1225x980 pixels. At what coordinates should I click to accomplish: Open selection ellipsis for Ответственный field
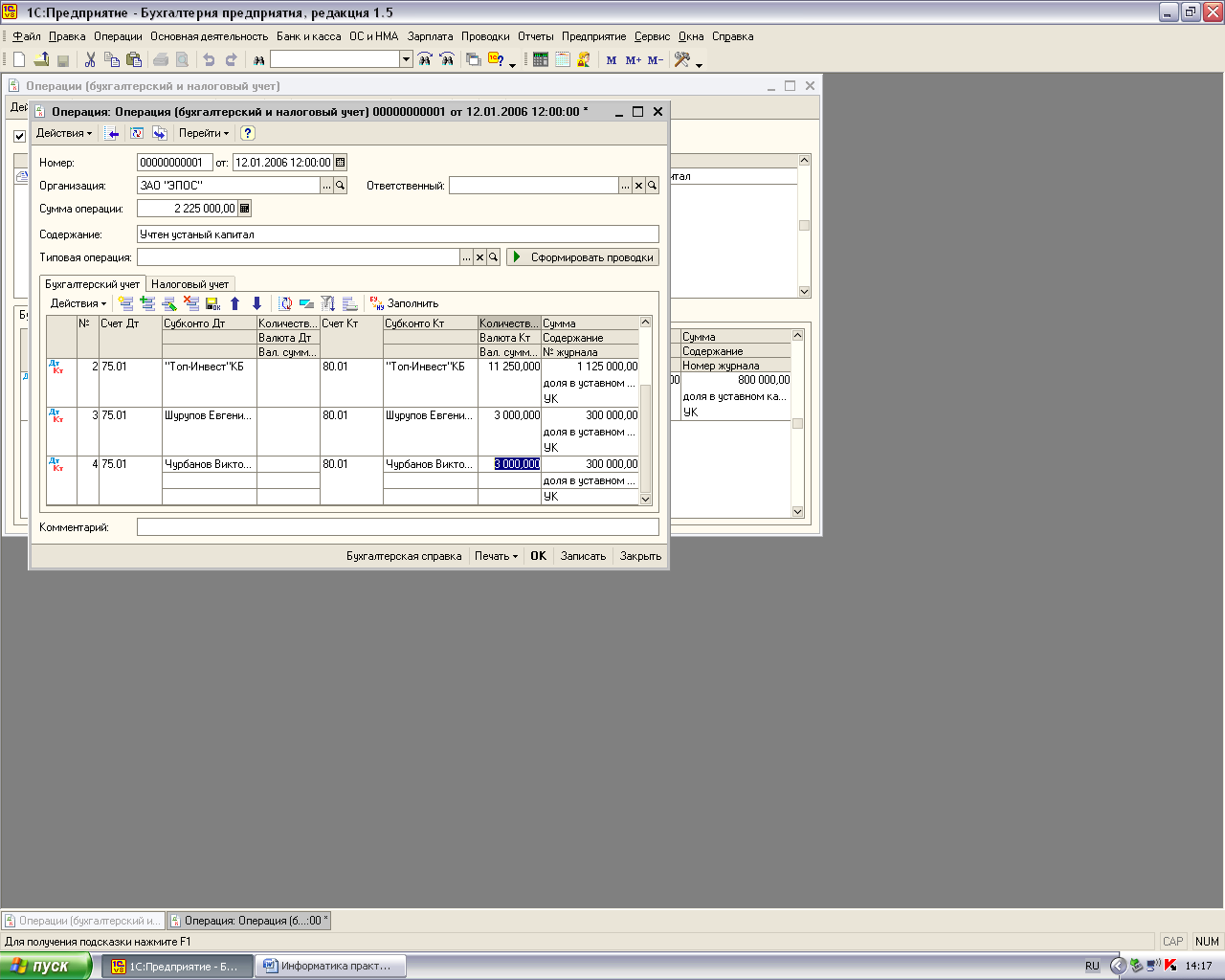tap(626, 186)
